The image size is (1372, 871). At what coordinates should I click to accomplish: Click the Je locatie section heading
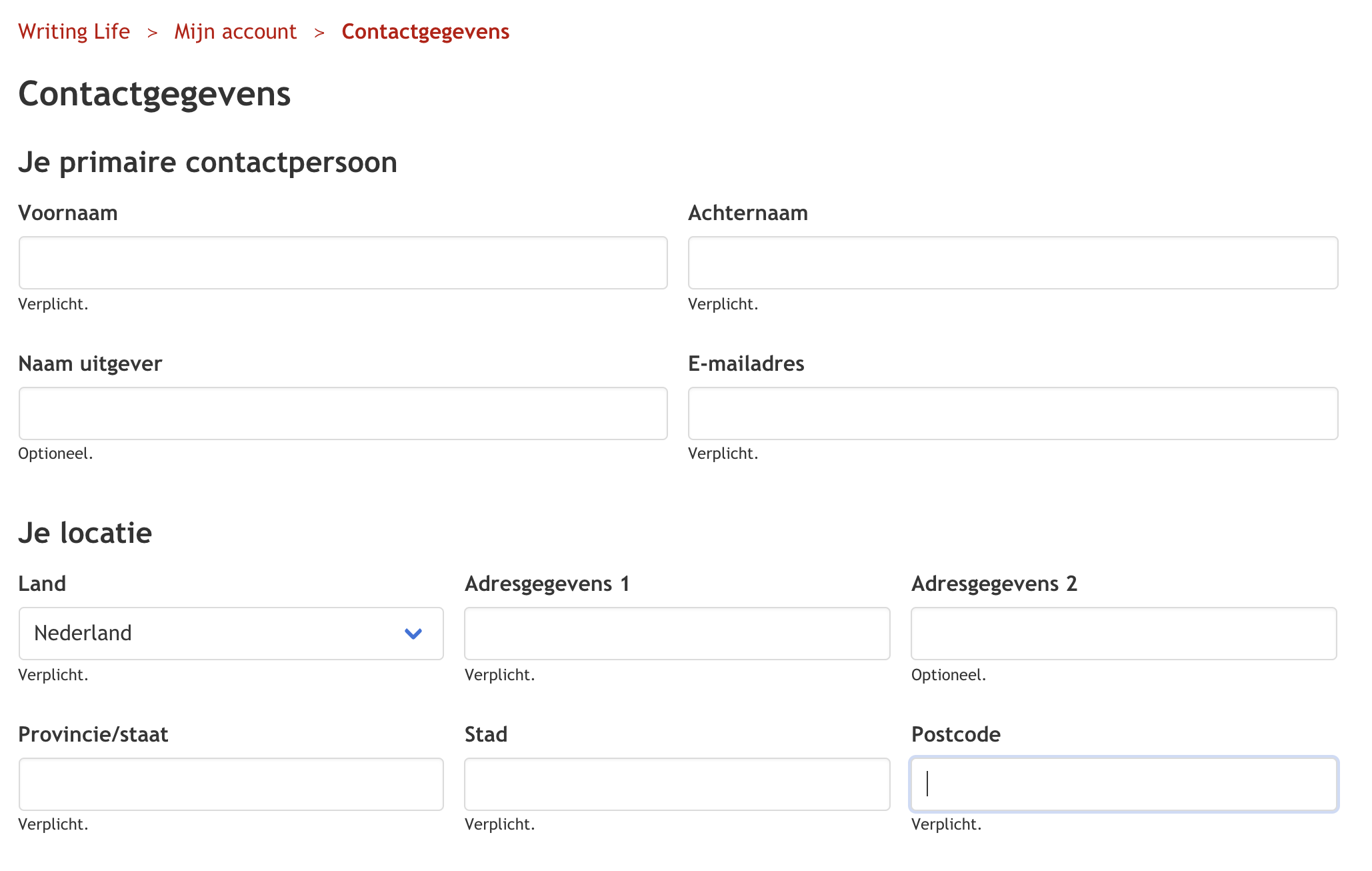[x=85, y=532]
